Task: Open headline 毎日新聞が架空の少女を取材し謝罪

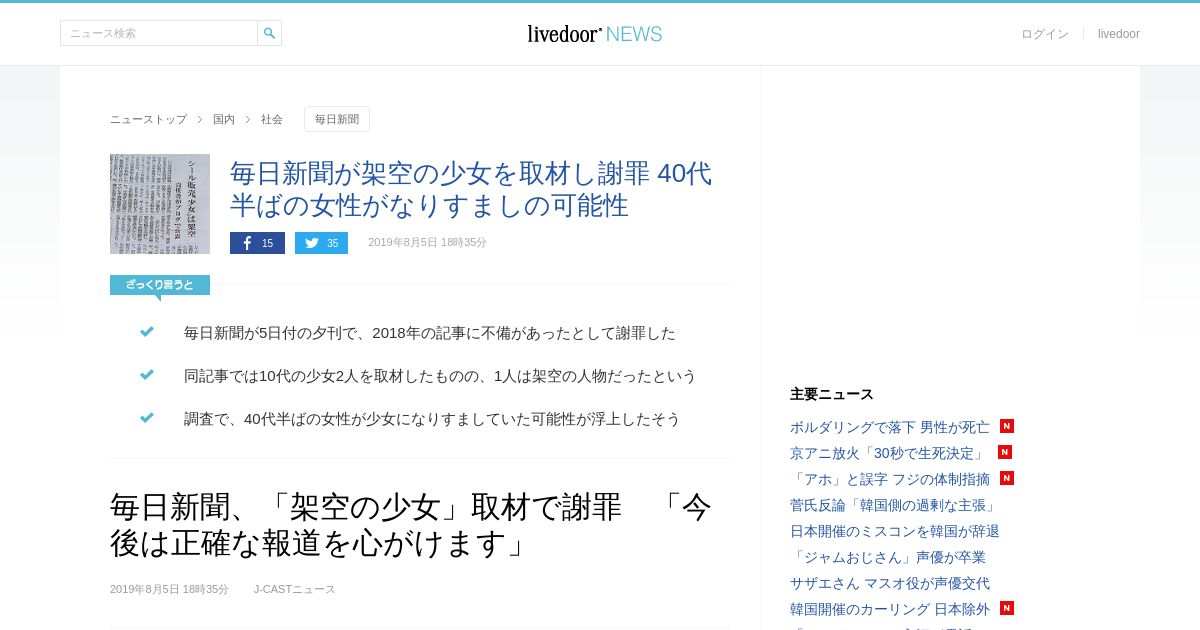Action: click(471, 189)
